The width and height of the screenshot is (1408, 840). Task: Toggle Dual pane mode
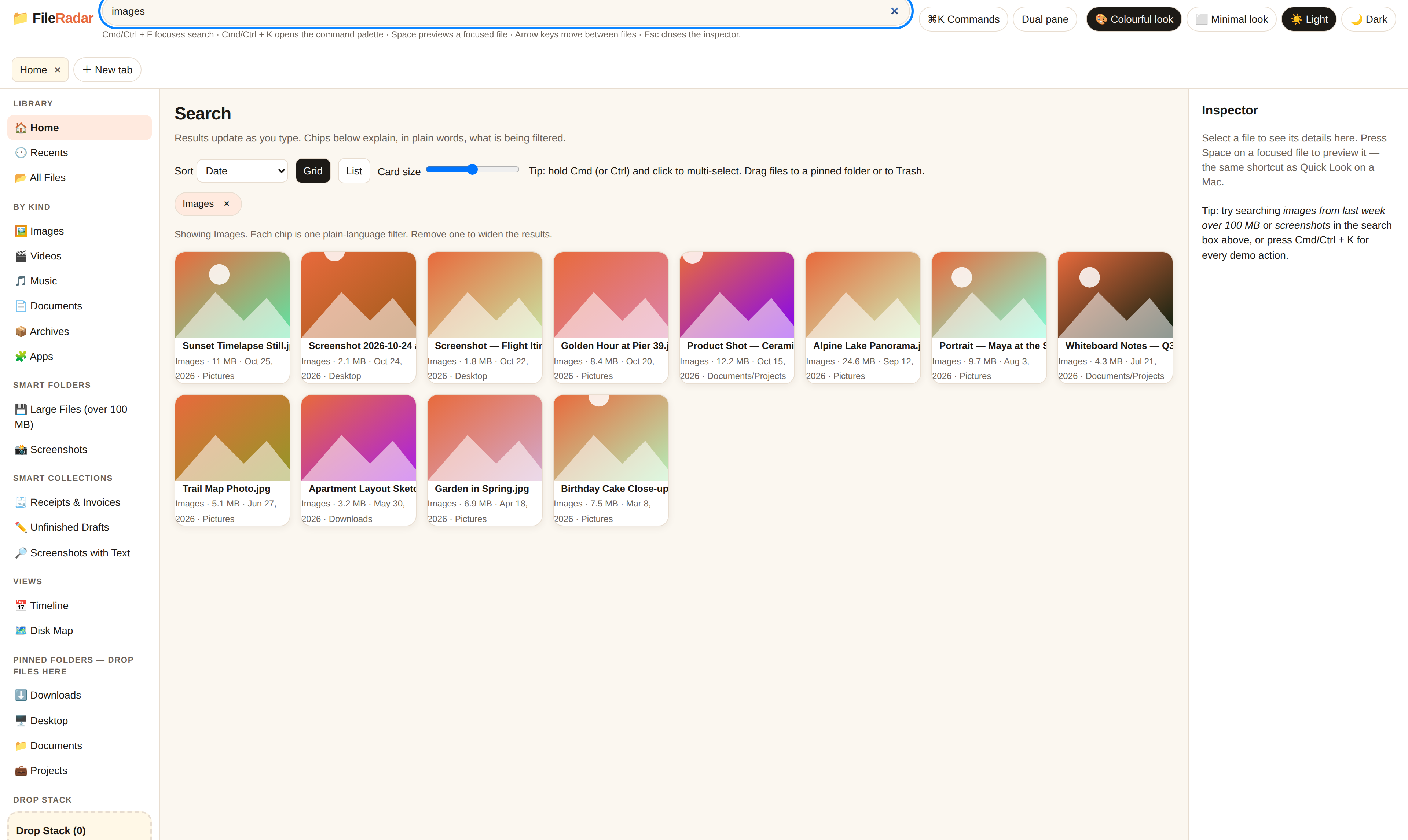click(x=1045, y=19)
